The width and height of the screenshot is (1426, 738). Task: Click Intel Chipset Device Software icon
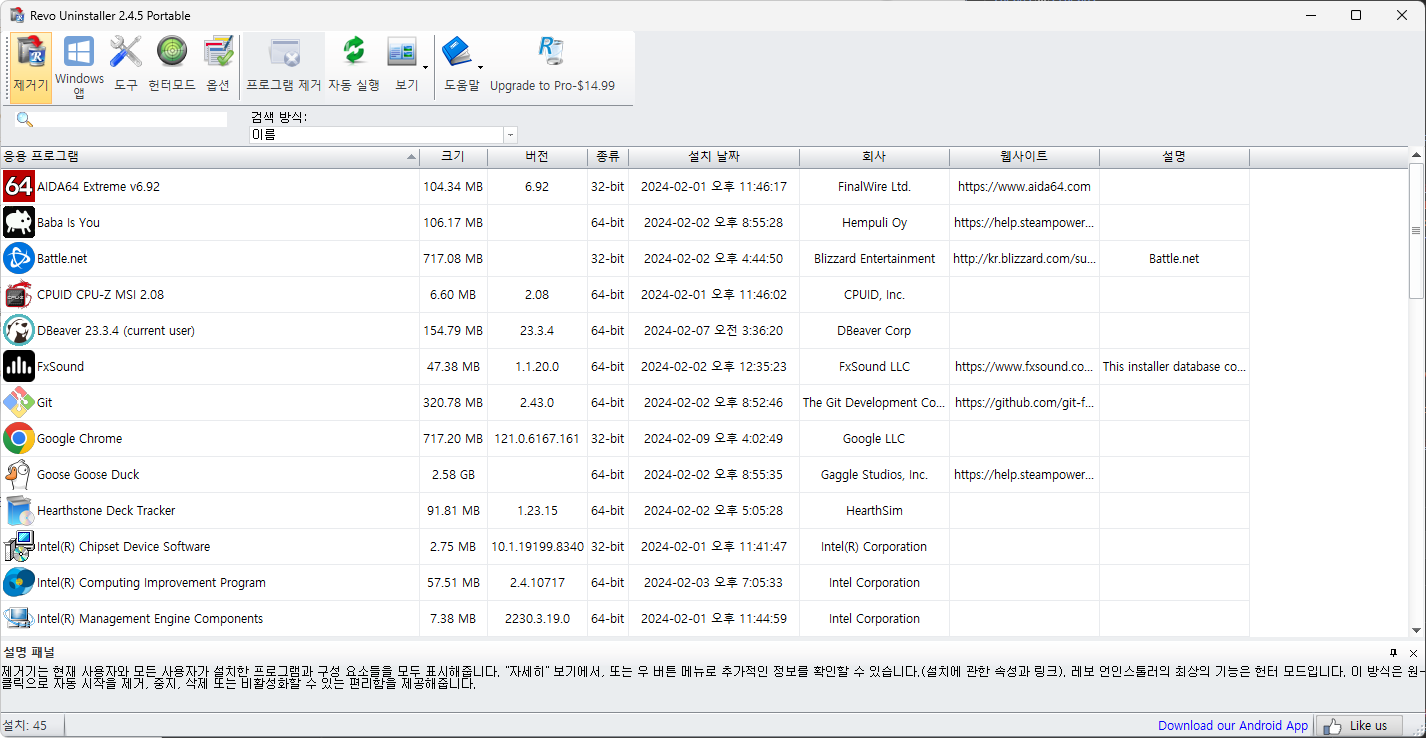(19, 547)
